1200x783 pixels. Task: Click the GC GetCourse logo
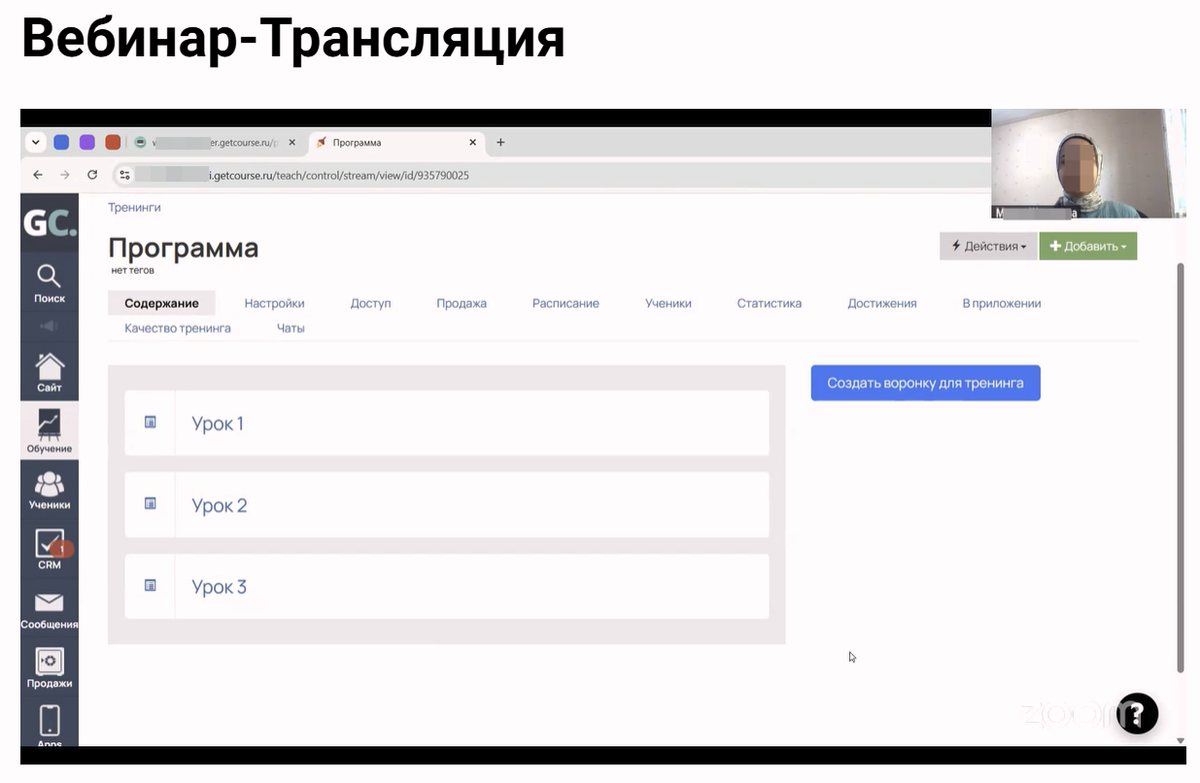click(49, 223)
